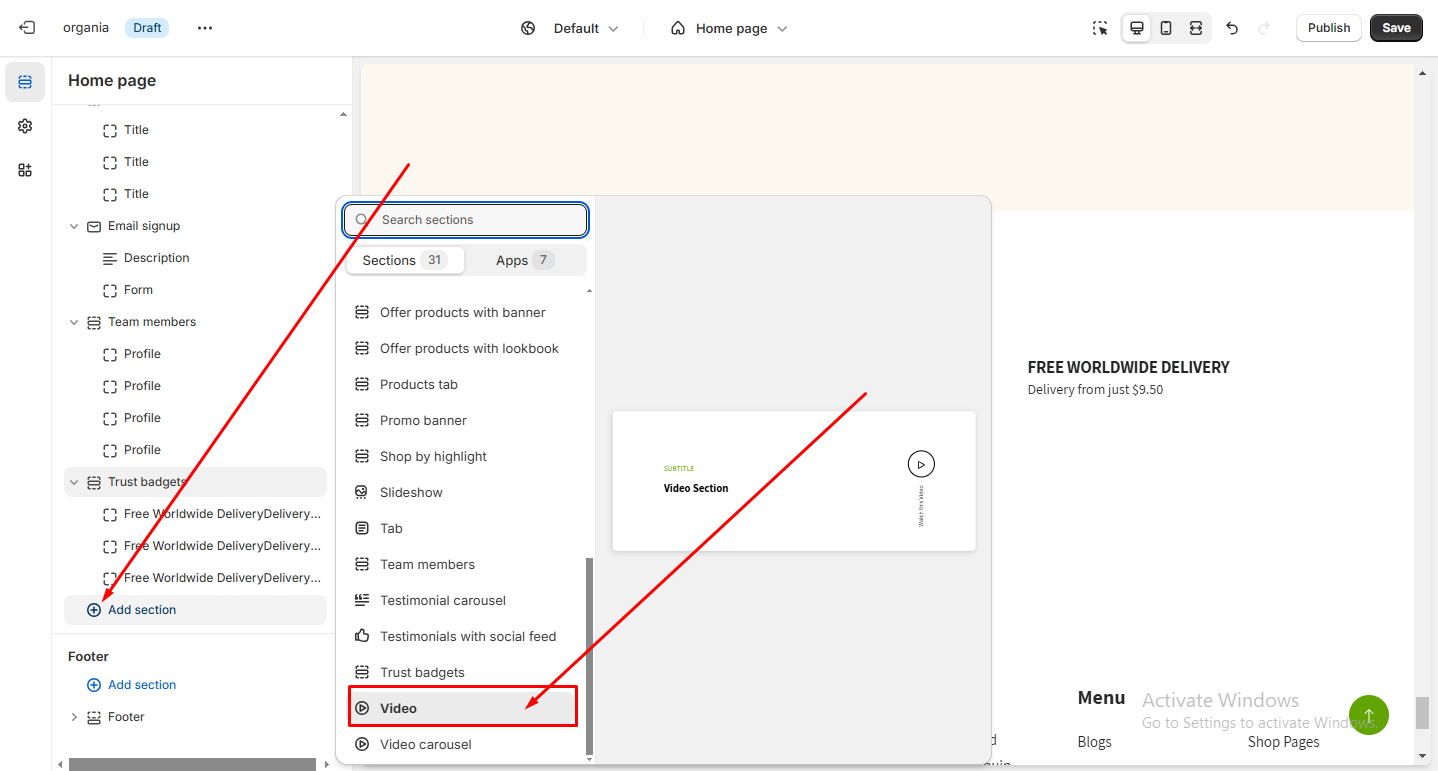This screenshot has height=771, width=1438.
Task: Expand the Footer section
Action: click(x=74, y=717)
